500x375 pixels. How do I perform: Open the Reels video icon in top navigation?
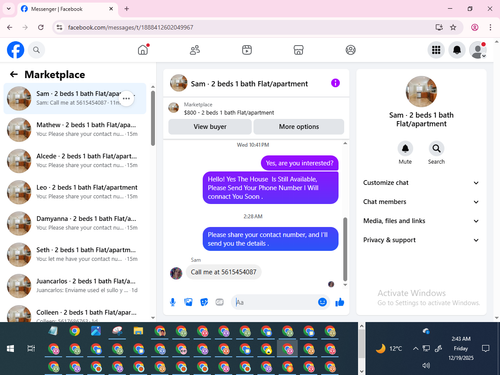pos(247,50)
